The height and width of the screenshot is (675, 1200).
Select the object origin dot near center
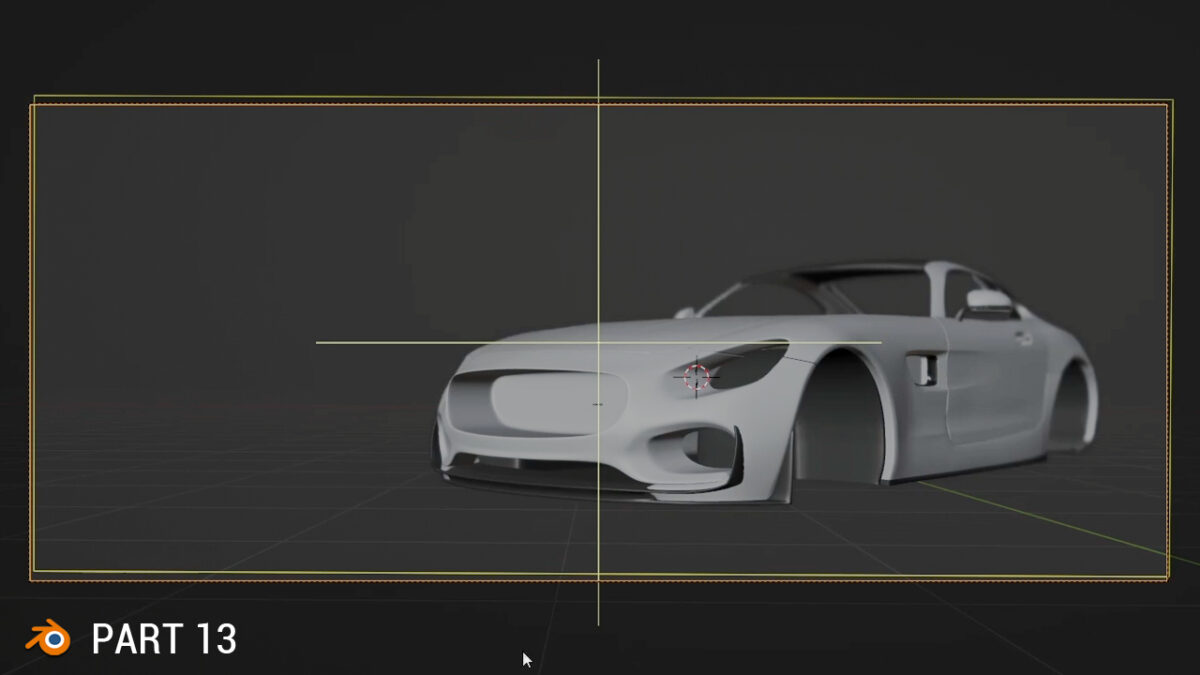point(597,404)
